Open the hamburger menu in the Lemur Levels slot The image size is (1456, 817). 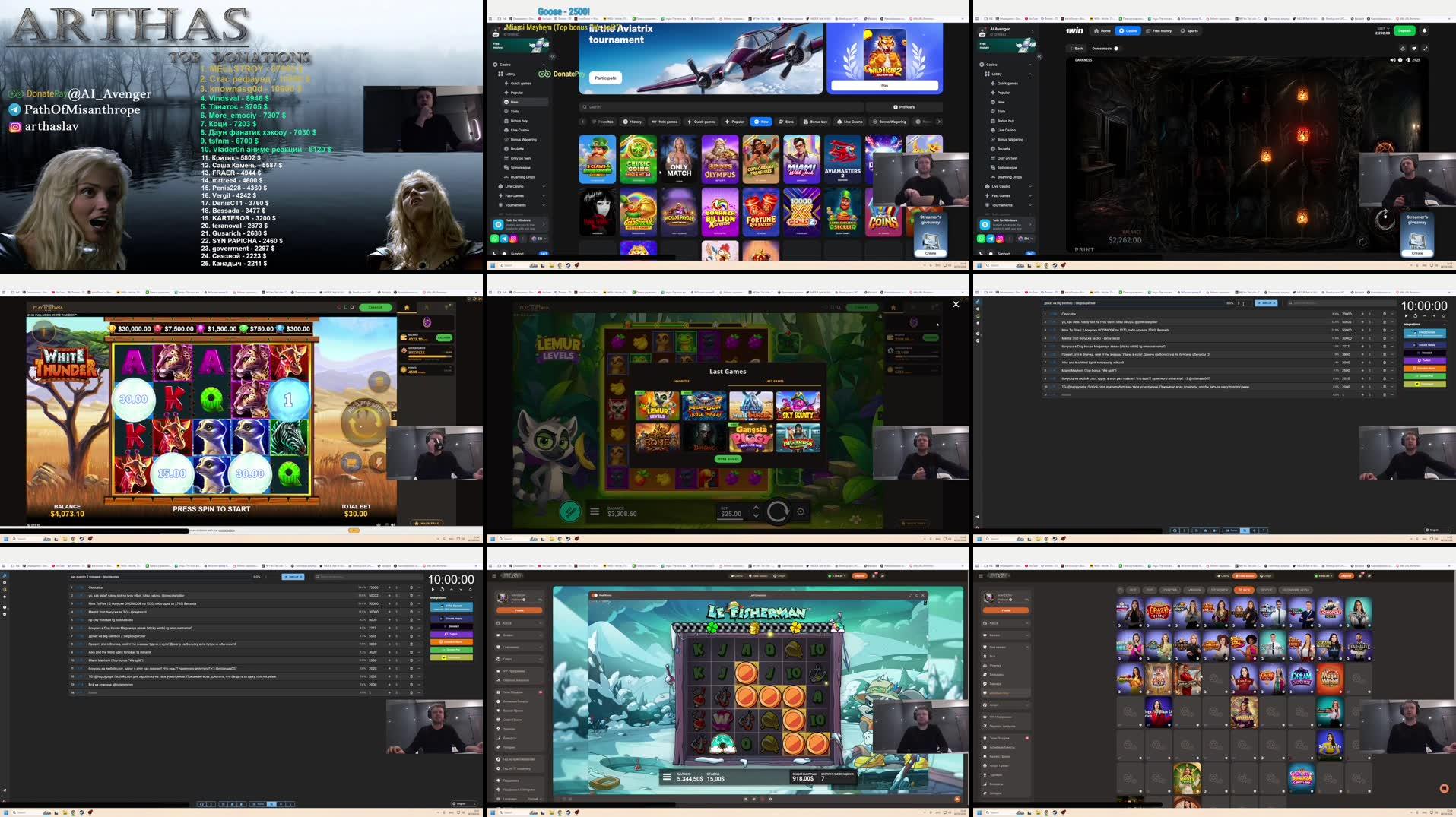pyautogui.click(x=595, y=511)
